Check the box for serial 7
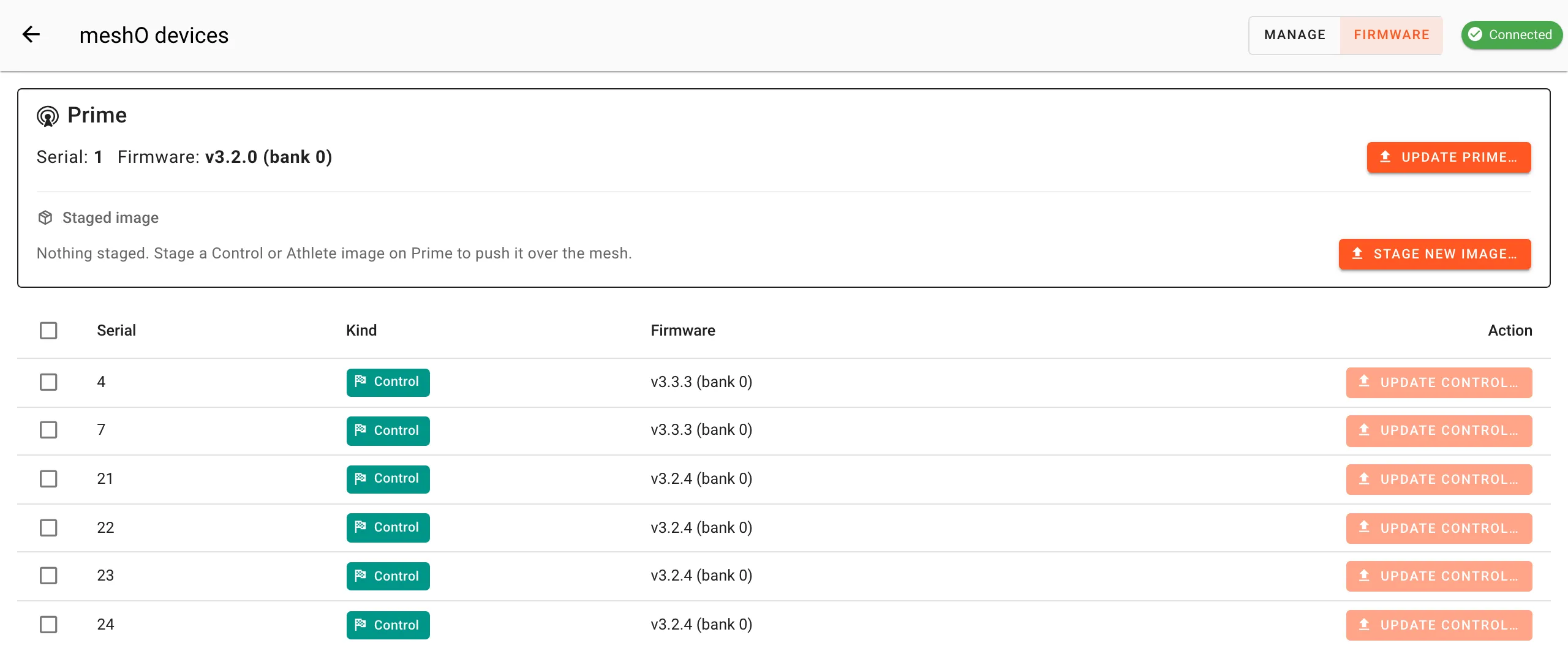Image resolution: width=1568 pixels, height=670 pixels. [48, 430]
